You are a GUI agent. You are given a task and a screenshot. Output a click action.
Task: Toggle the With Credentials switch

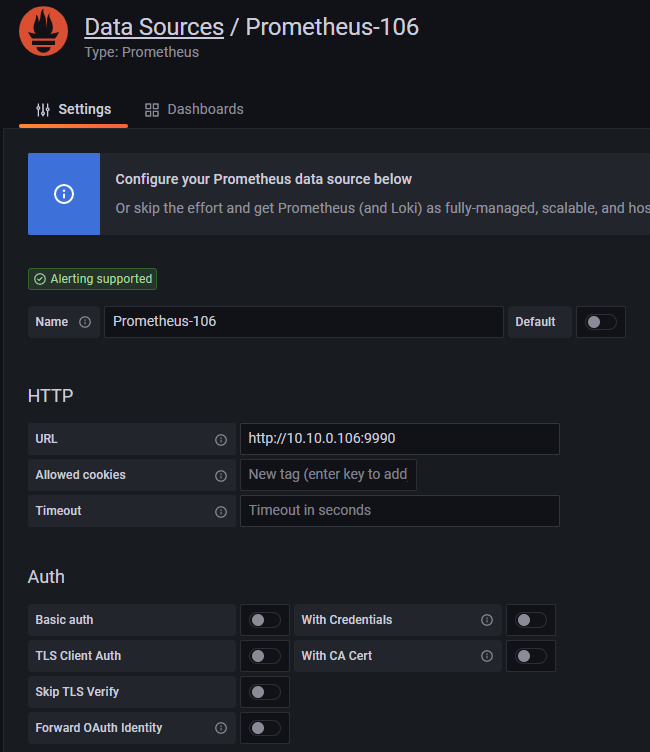[531, 620]
